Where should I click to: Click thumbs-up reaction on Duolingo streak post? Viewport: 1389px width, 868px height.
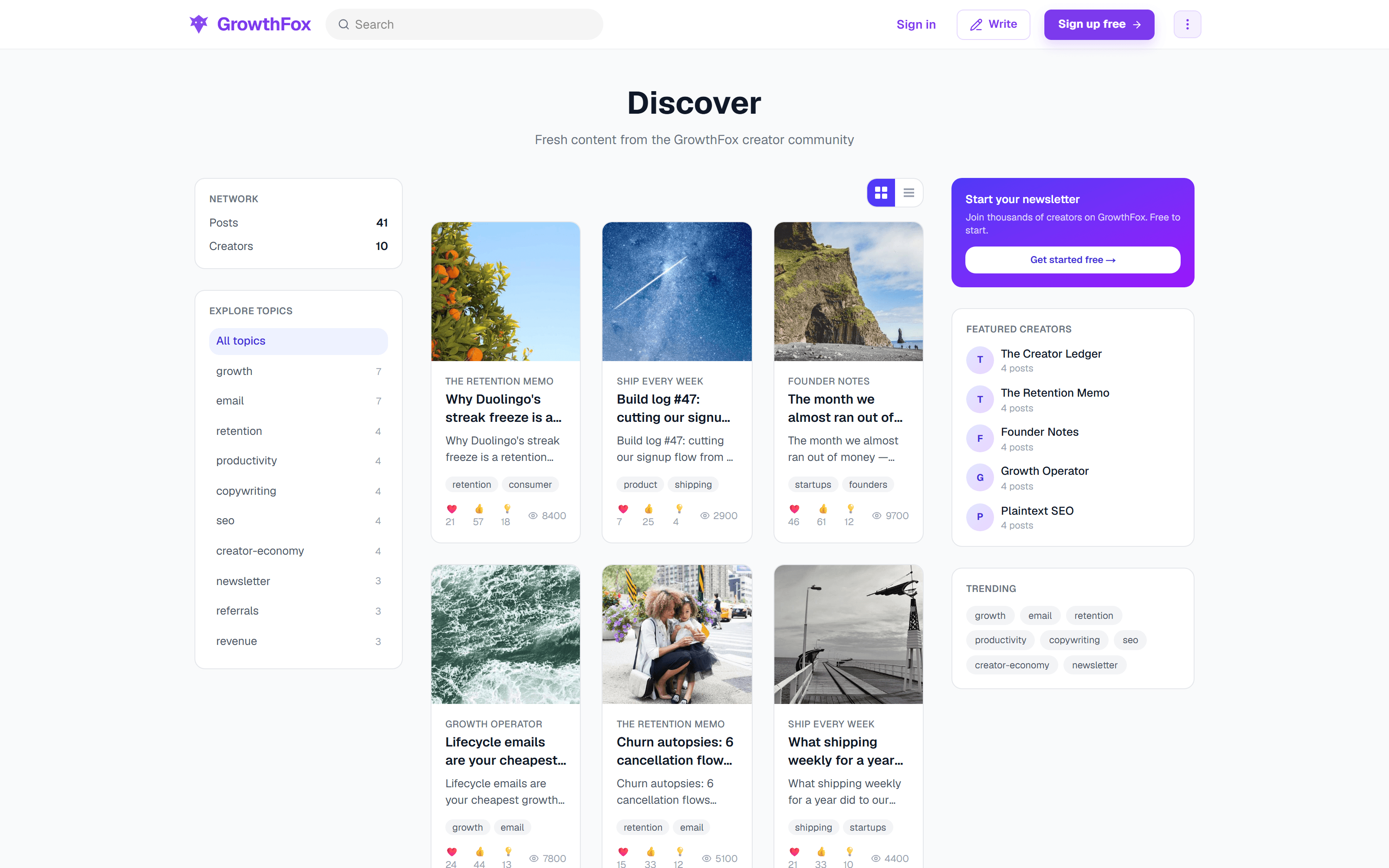pos(479,509)
